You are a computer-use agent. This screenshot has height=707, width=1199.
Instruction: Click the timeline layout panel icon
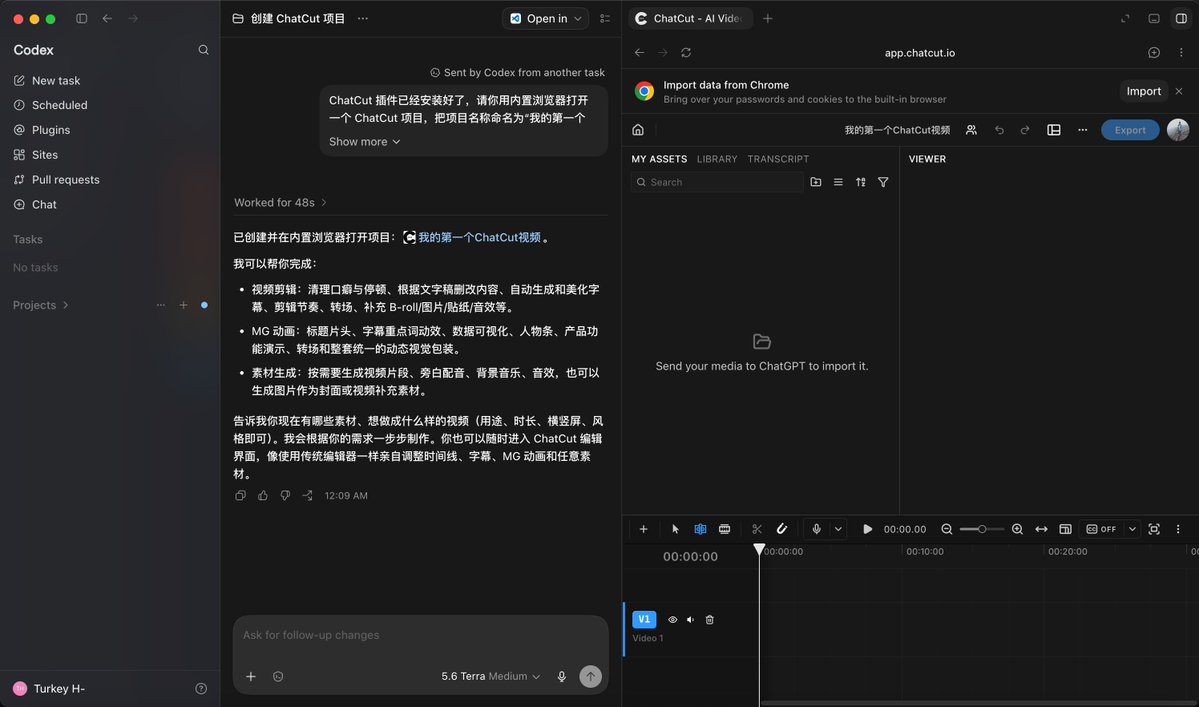1065,529
